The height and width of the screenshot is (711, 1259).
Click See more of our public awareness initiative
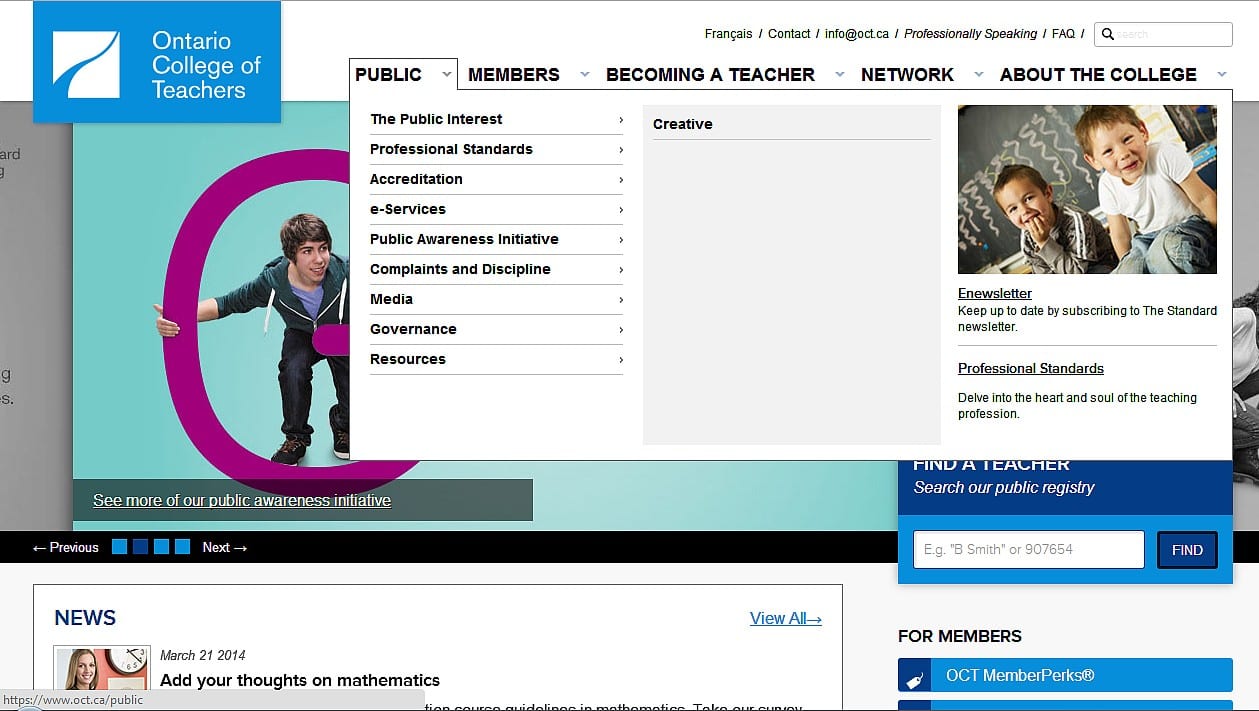tap(242, 500)
